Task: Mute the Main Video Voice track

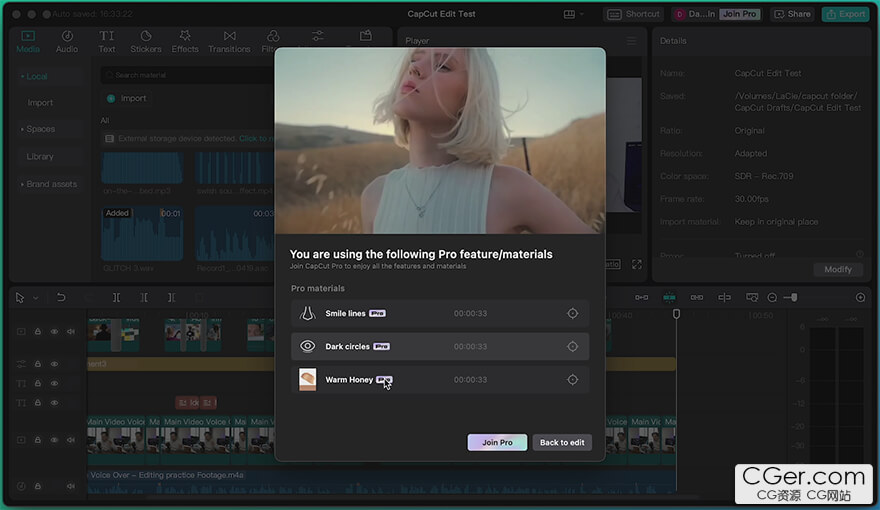Action: [x=71, y=440]
